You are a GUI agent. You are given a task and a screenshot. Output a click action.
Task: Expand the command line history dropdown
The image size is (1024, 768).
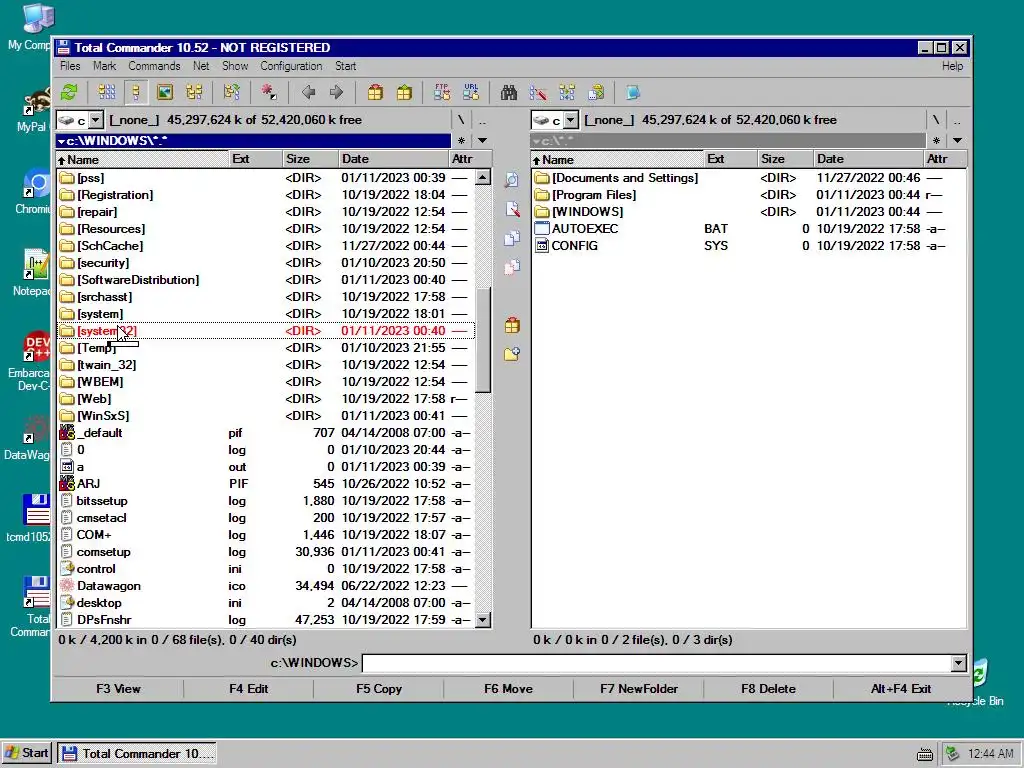point(958,664)
